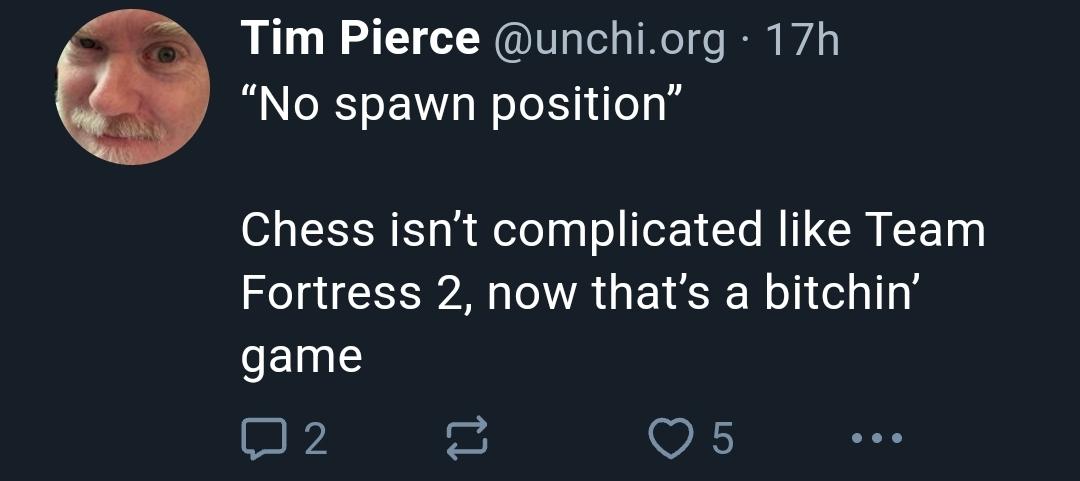The width and height of the screenshot is (1080, 481).
Task: Click the word "Chess" in the post
Action: coord(307,231)
